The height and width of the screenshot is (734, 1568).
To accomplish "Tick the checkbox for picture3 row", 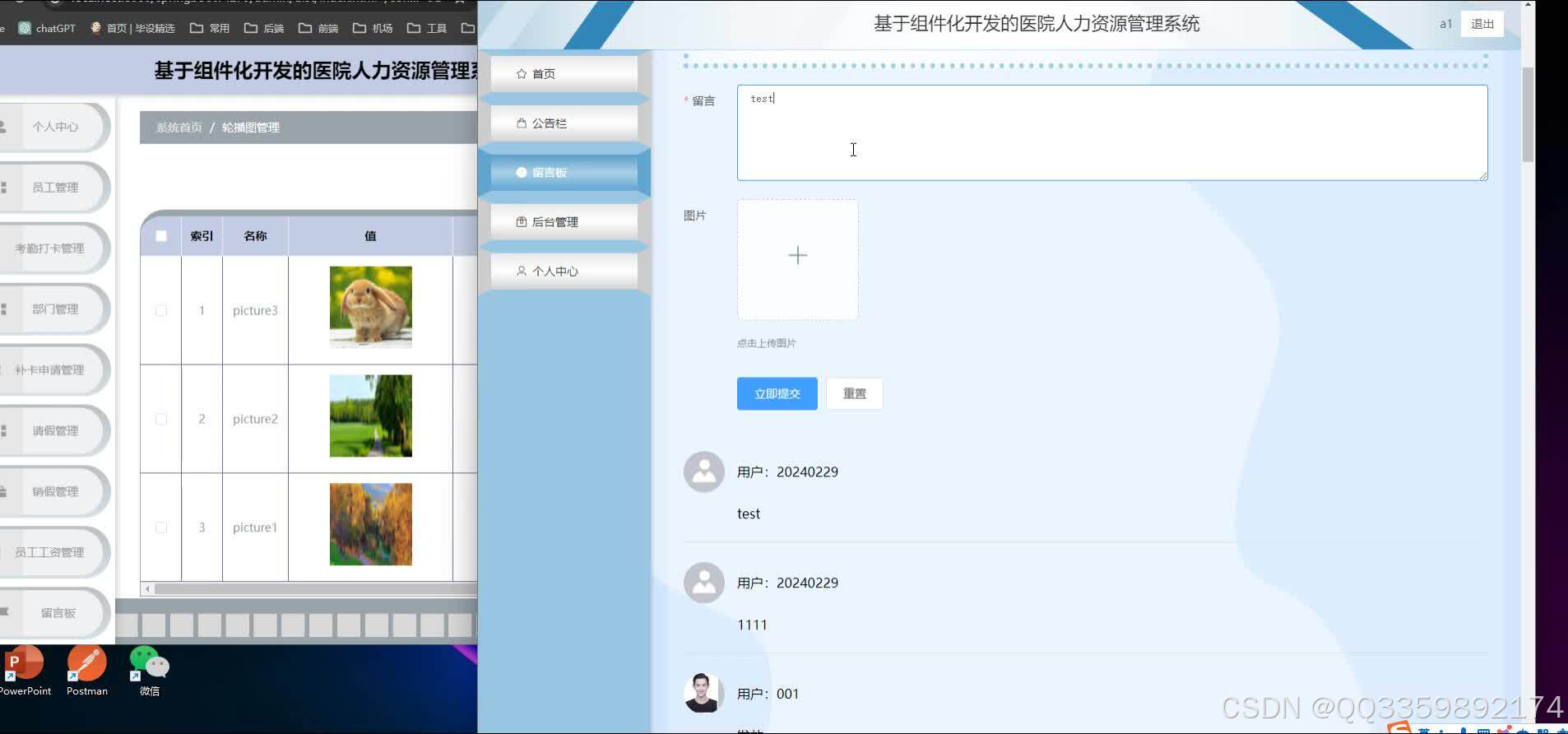I will pyautogui.click(x=161, y=311).
